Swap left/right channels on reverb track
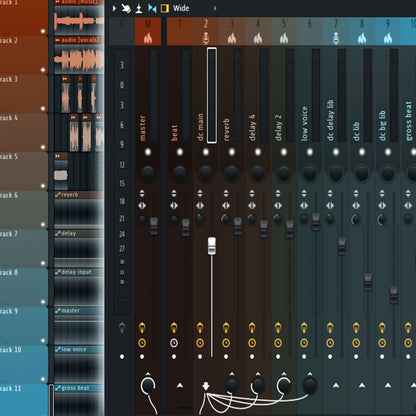This screenshot has height=416, width=416. tap(226, 206)
